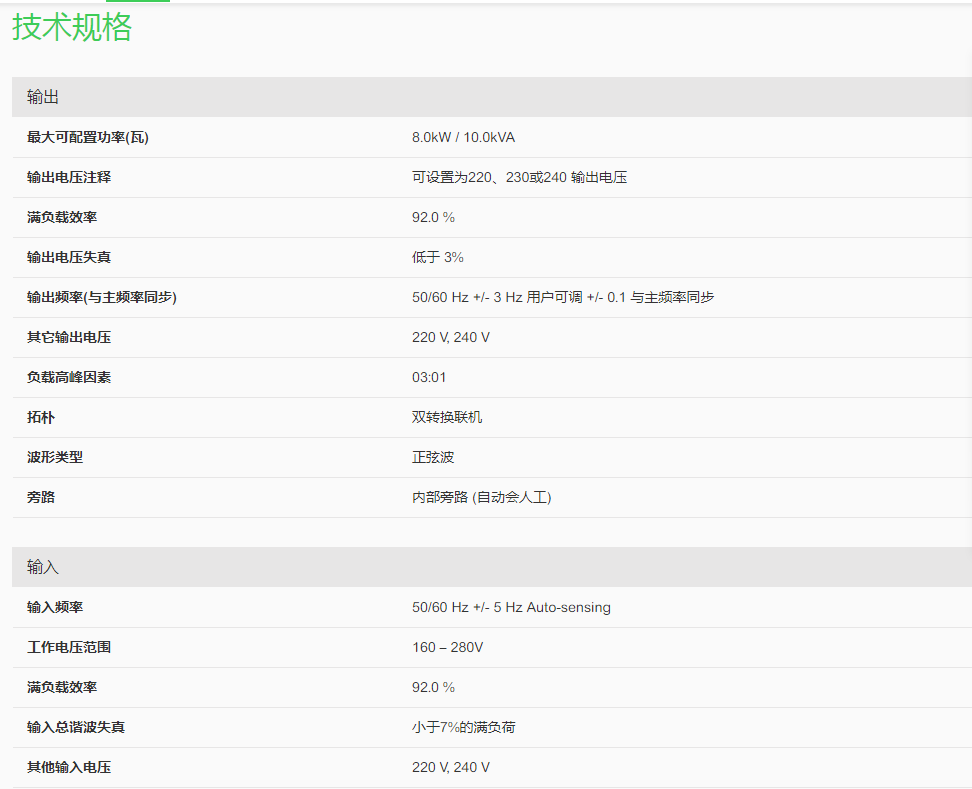Image resolution: width=972 pixels, height=789 pixels.
Task: Select the 双转换联机 topology value
Action: click(x=447, y=417)
